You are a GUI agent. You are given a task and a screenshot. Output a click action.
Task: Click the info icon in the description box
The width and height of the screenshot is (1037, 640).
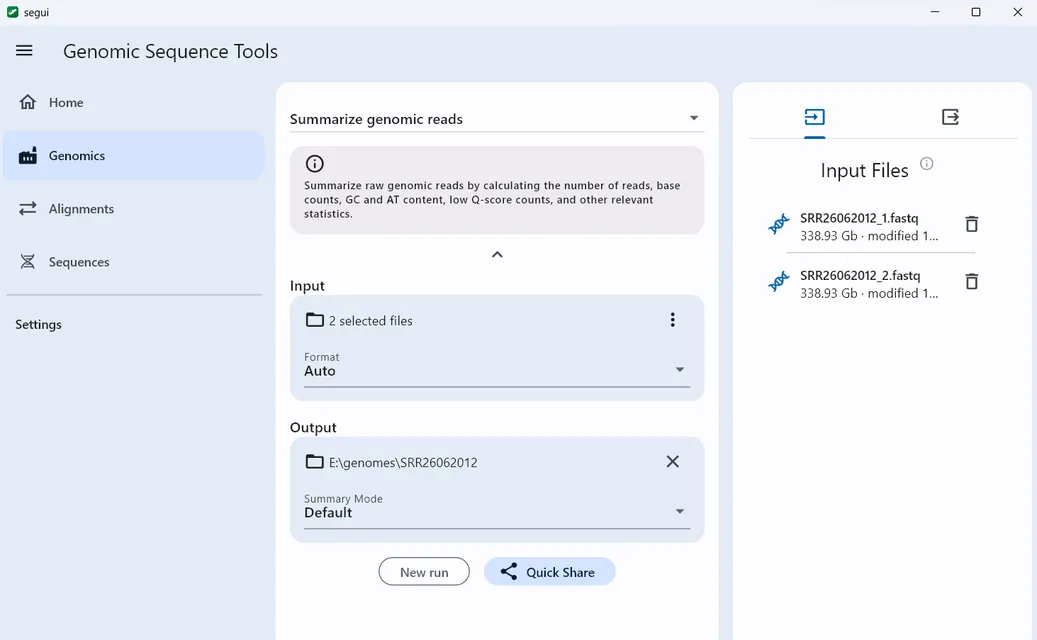point(315,163)
